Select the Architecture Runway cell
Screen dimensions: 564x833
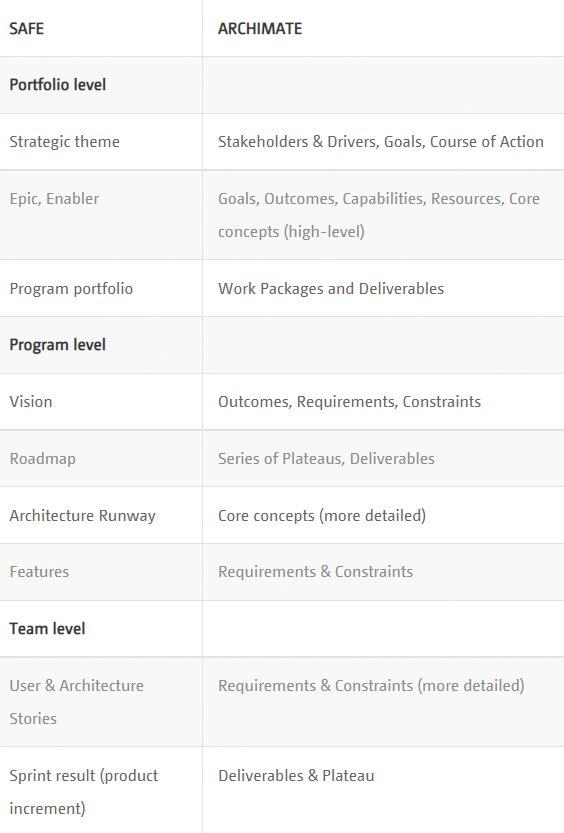pyautogui.click(x=101, y=515)
